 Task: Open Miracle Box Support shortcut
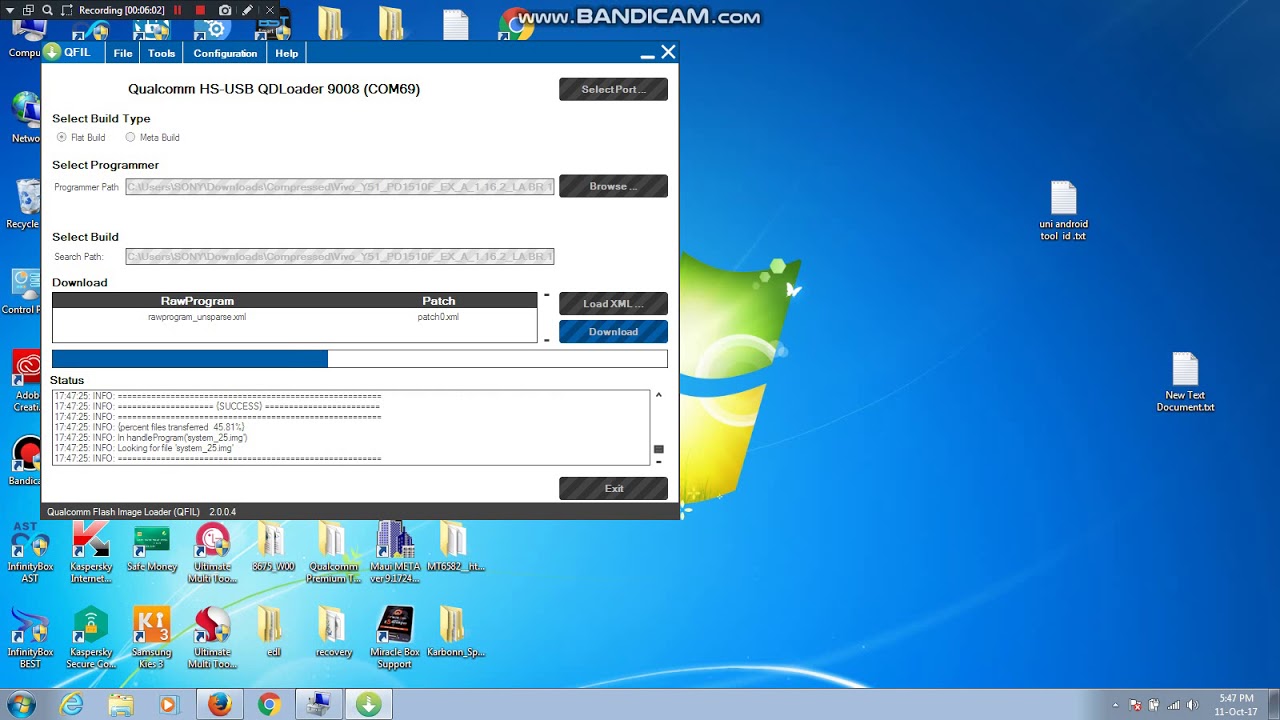[x=395, y=638]
